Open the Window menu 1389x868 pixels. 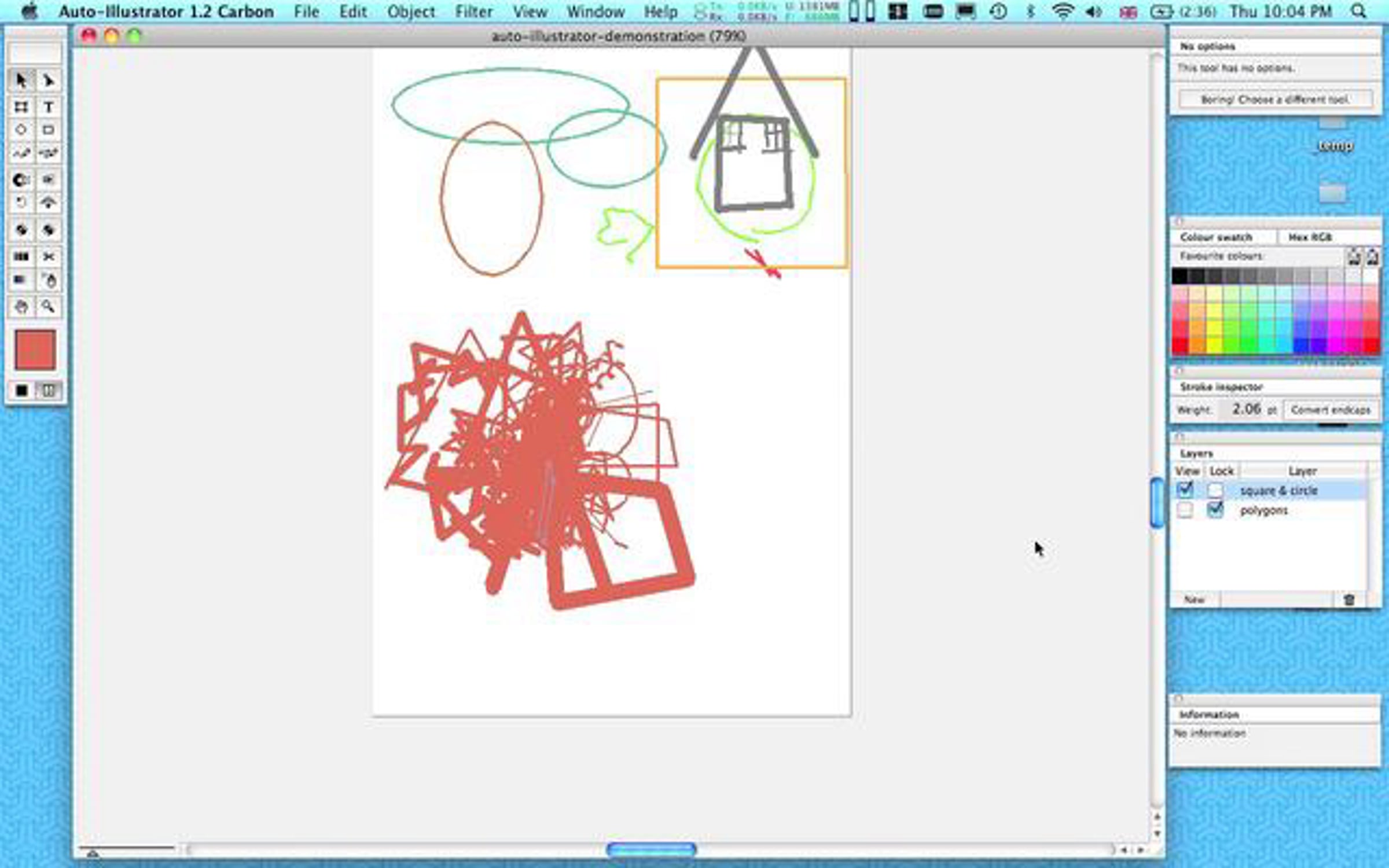pyautogui.click(x=596, y=12)
